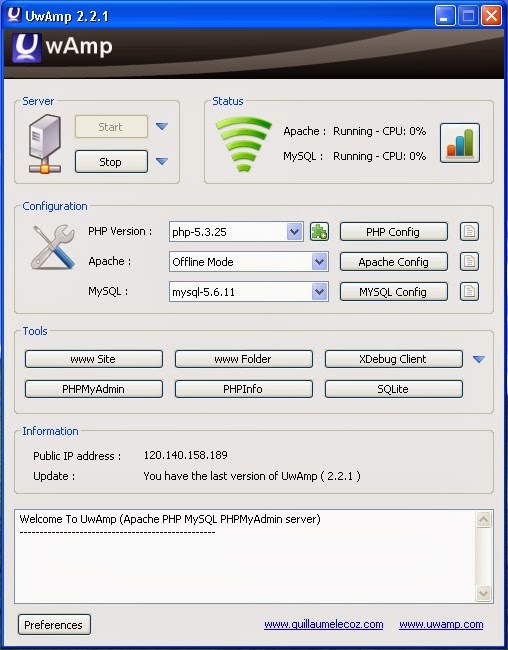Open Apache Config
The height and width of the screenshot is (650, 508).
coord(394,262)
